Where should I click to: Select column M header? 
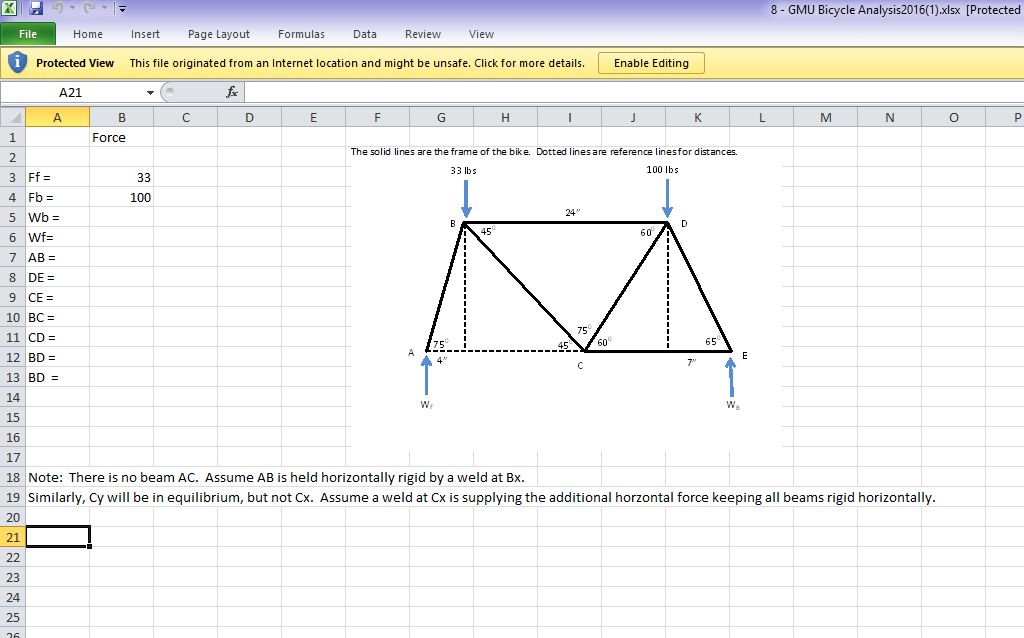[x=825, y=118]
